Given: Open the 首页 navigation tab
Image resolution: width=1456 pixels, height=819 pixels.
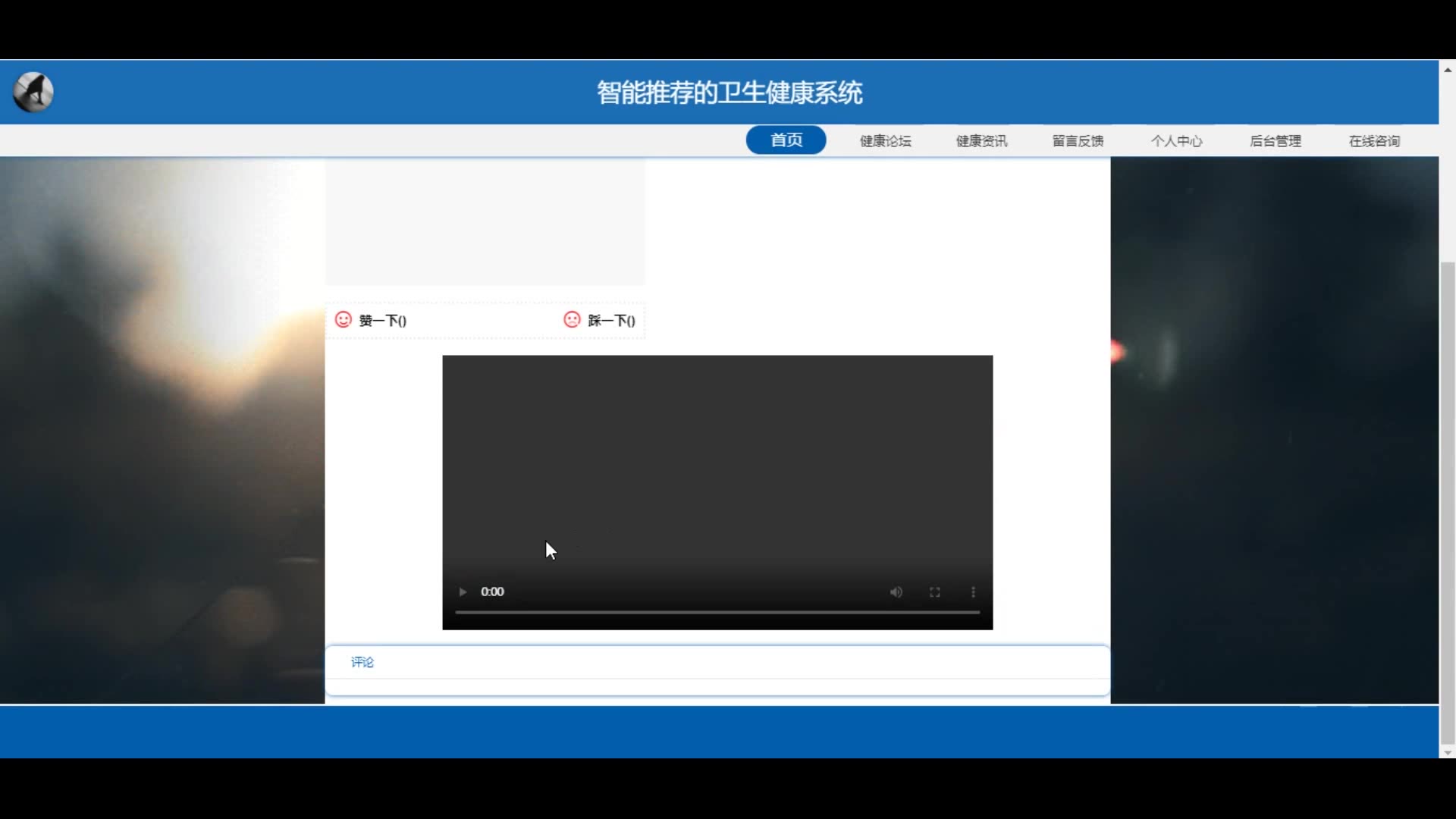Looking at the screenshot, I should (786, 140).
